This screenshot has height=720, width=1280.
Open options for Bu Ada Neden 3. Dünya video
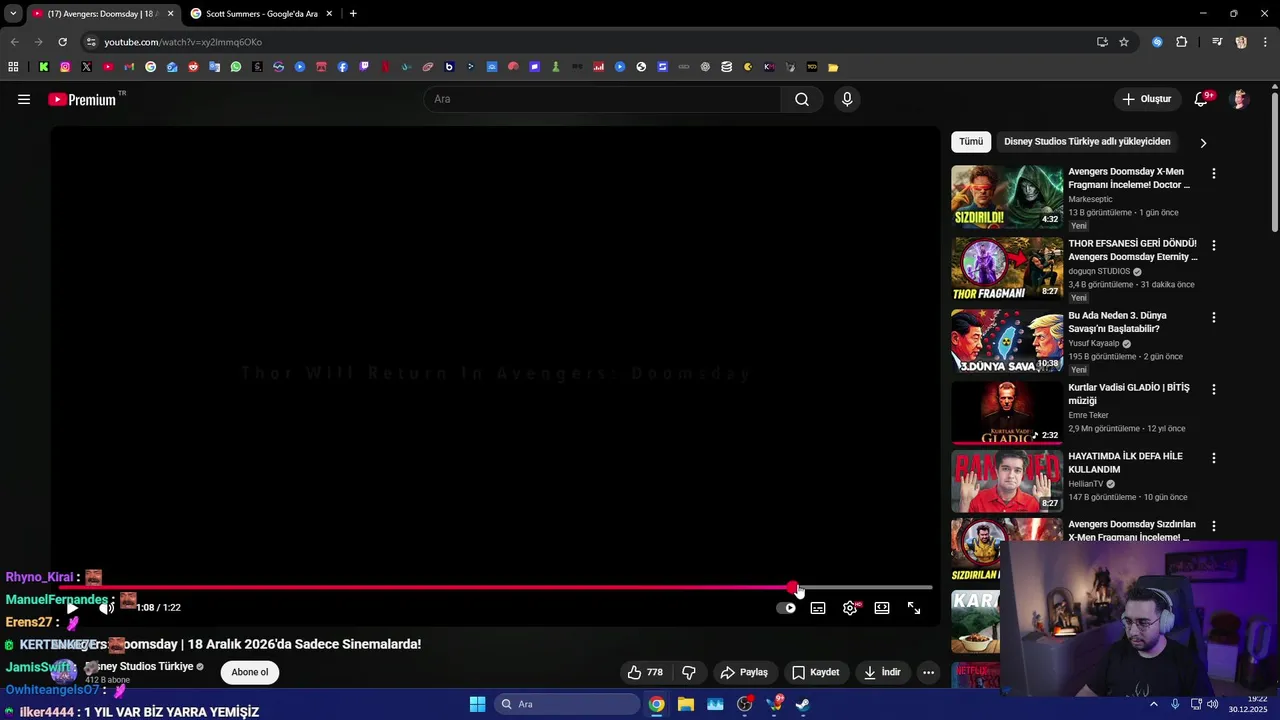1214,317
